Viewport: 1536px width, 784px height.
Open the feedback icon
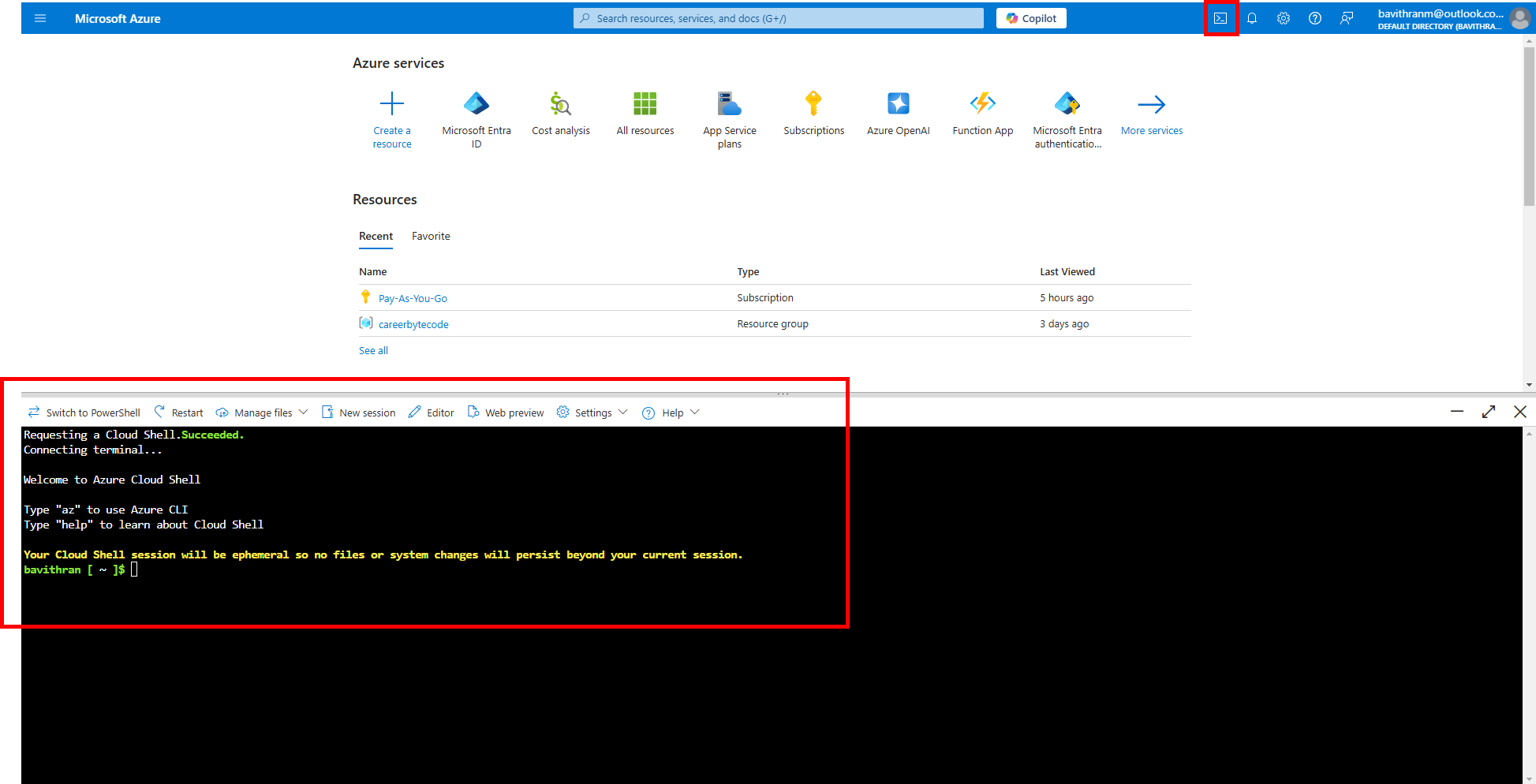pyautogui.click(x=1347, y=18)
